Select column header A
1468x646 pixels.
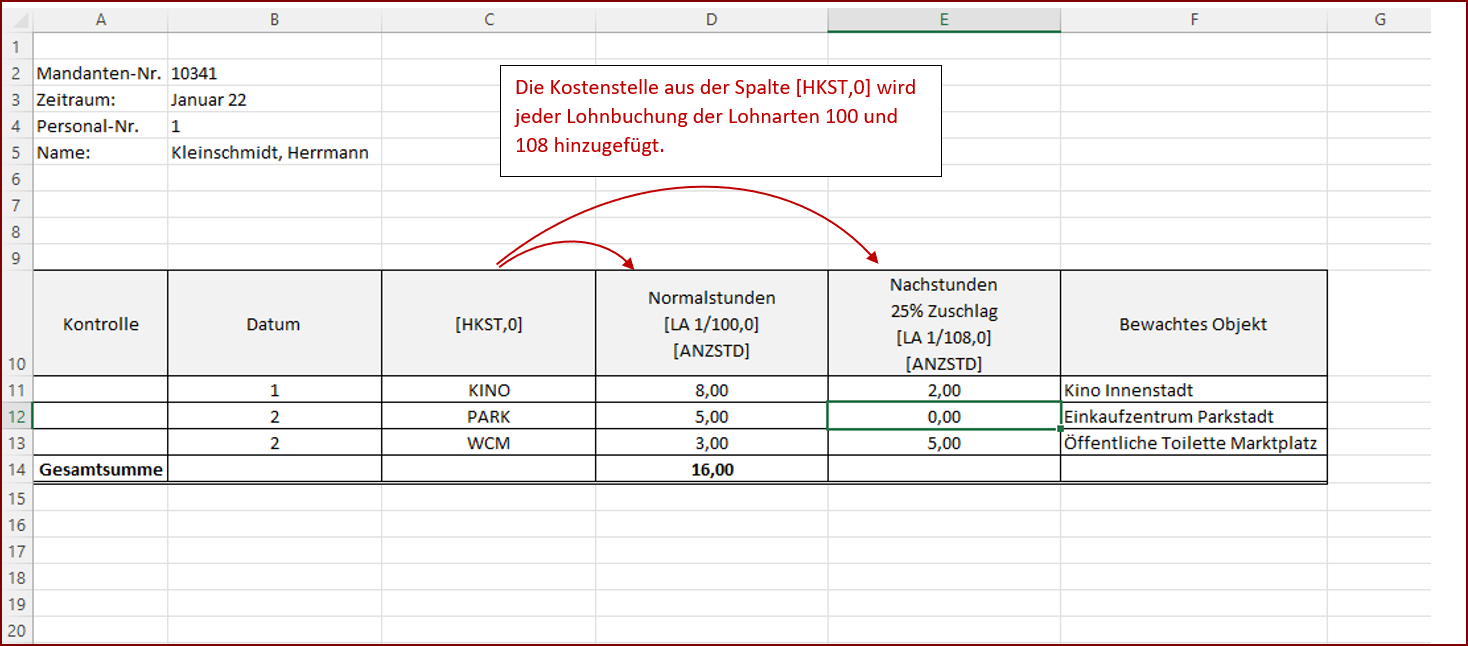click(100, 18)
